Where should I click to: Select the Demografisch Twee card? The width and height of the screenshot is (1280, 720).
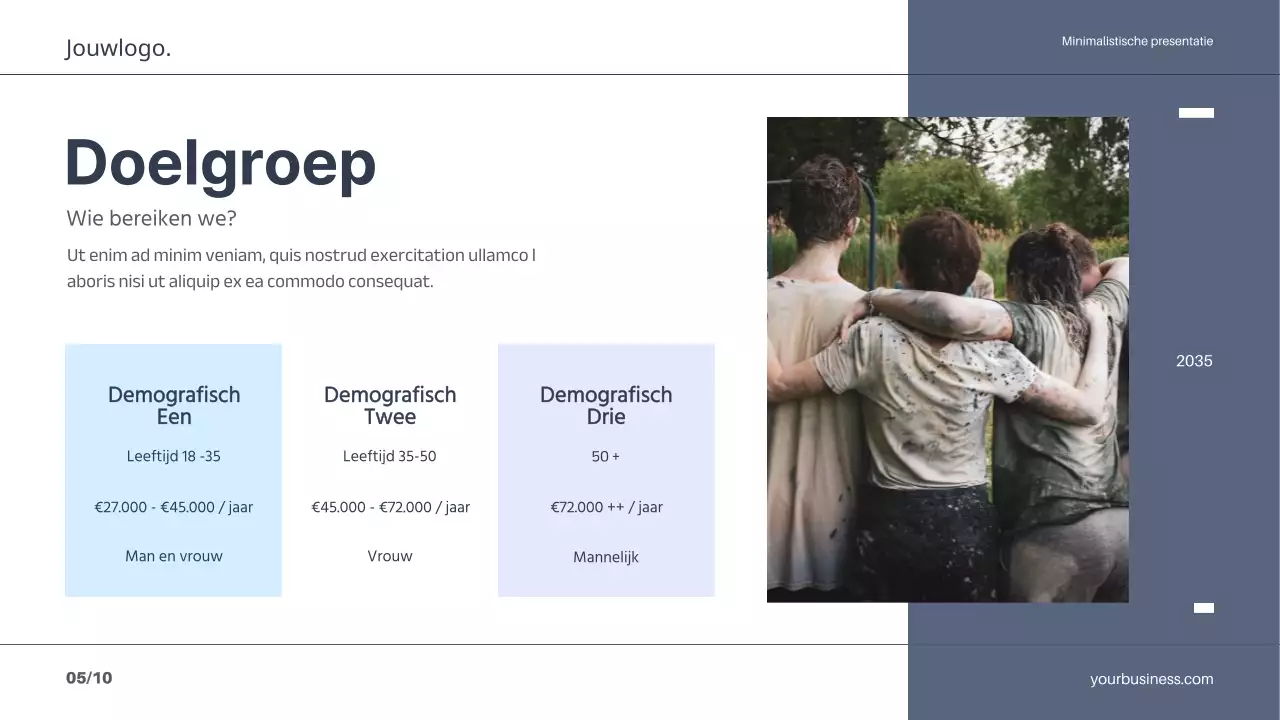390,470
